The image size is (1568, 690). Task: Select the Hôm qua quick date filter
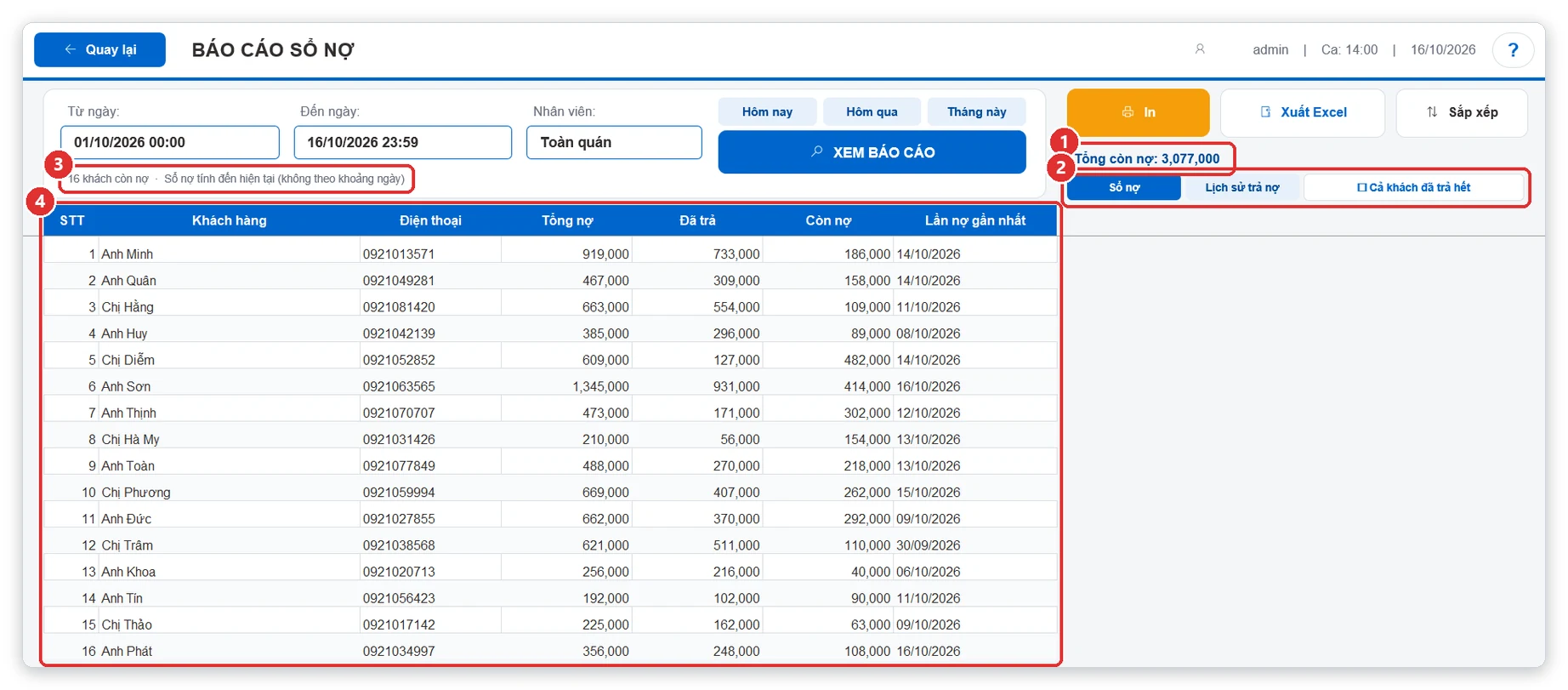click(872, 111)
